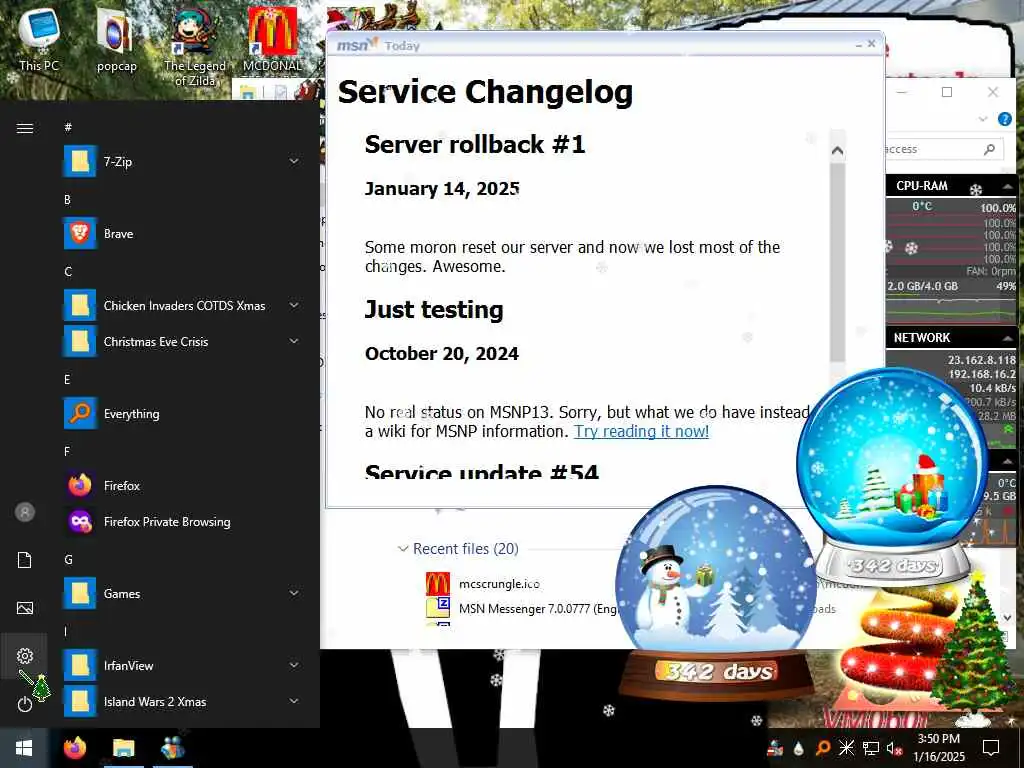
Task: Click the MSN Today vertical scrollbar thumb
Action: coord(837,261)
